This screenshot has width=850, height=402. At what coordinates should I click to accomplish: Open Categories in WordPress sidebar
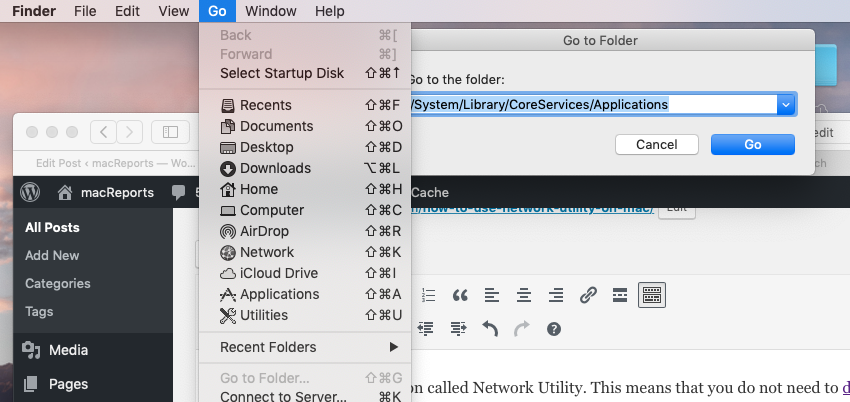click(57, 284)
